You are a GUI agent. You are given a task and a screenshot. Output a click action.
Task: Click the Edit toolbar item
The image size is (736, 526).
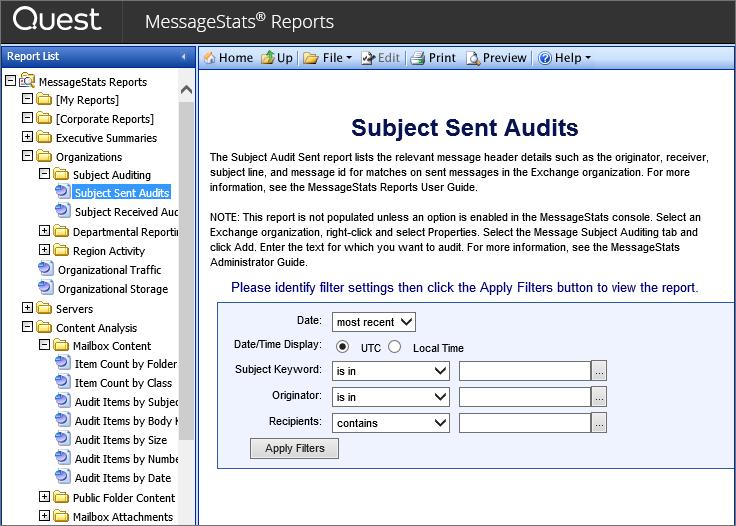coord(380,58)
